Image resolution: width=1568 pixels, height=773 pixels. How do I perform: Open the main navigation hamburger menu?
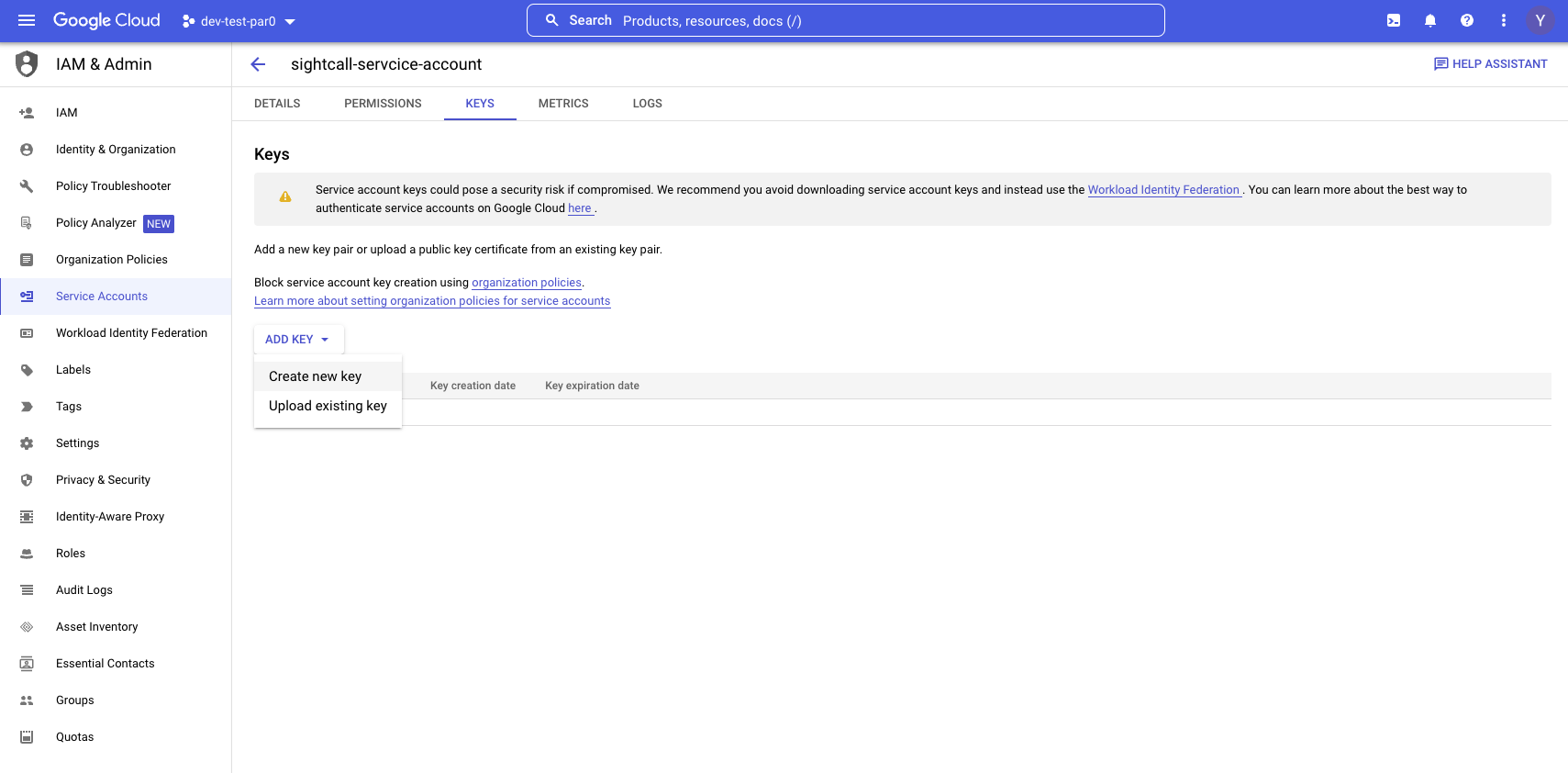tap(27, 20)
